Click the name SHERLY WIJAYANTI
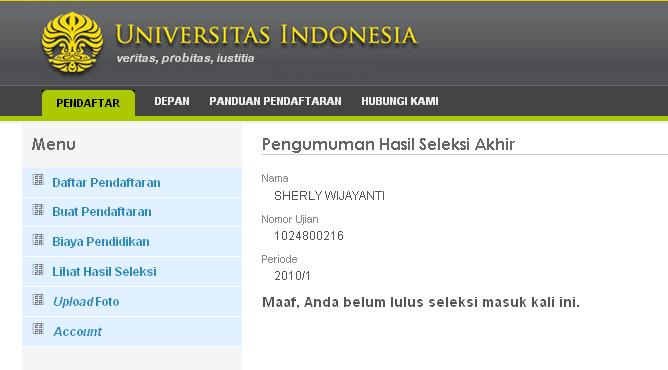Image resolution: width=668 pixels, height=370 pixels. (x=329, y=196)
